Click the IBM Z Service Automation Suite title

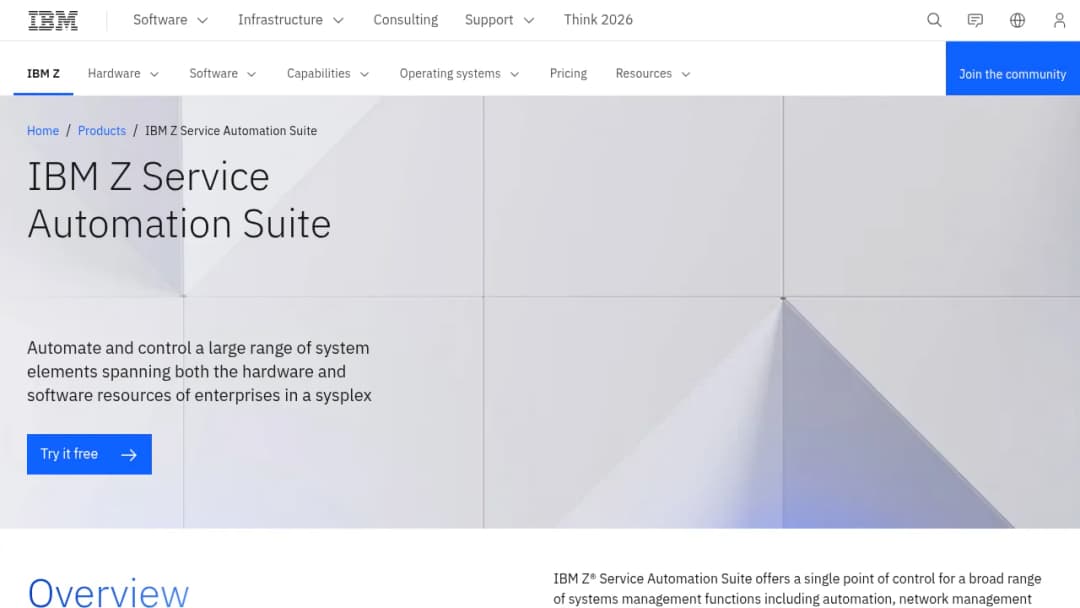click(179, 200)
